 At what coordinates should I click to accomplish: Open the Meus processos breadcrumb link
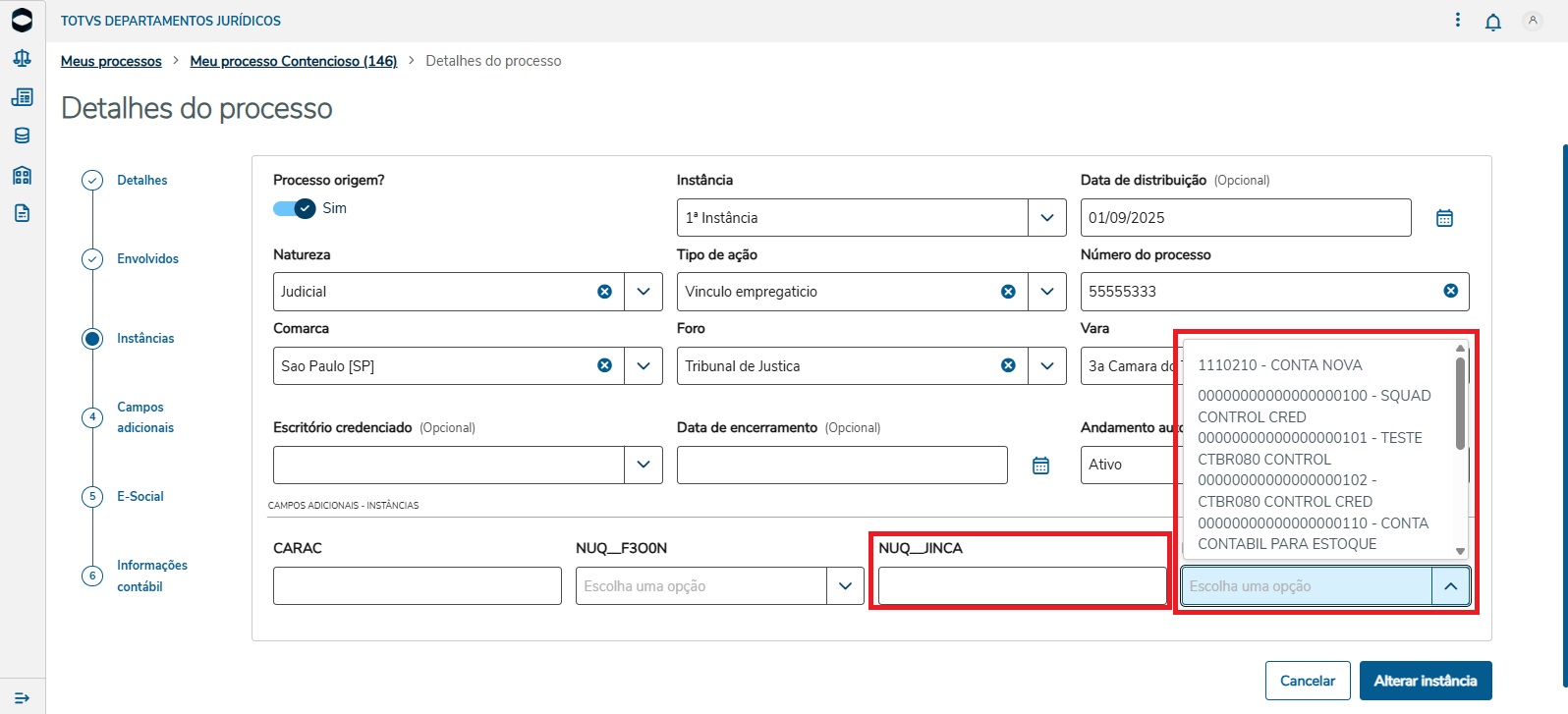click(111, 61)
